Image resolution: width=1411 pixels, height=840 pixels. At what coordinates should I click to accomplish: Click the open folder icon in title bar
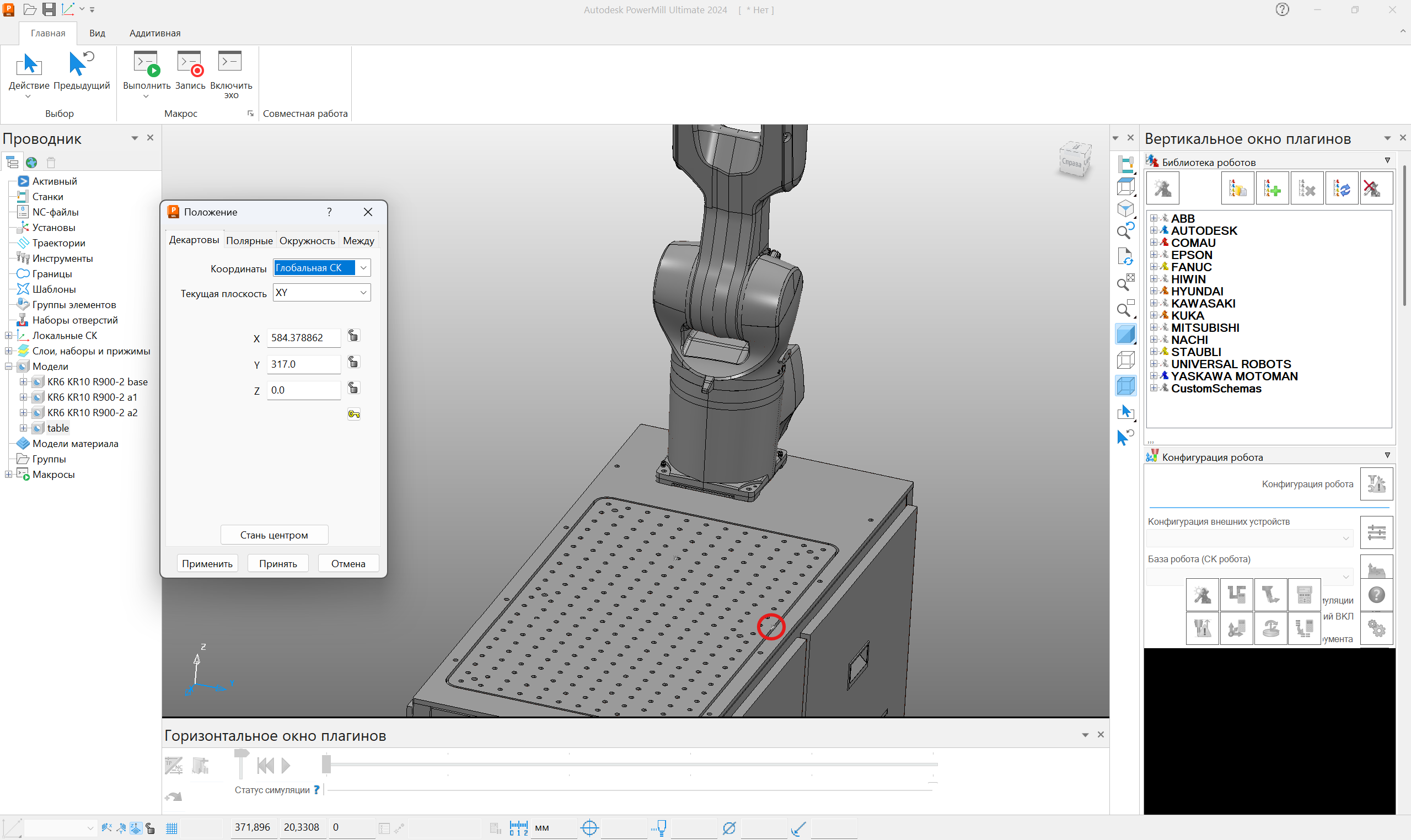pyautogui.click(x=30, y=9)
